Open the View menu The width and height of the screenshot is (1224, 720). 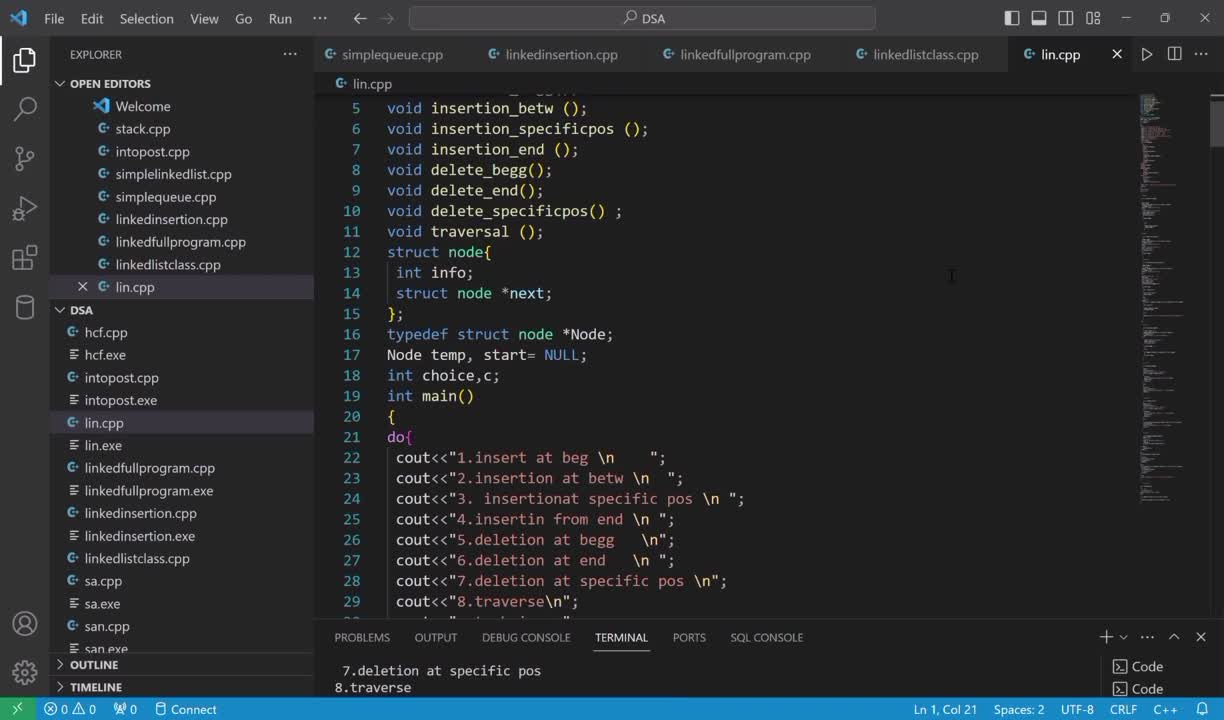coord(204,18)
